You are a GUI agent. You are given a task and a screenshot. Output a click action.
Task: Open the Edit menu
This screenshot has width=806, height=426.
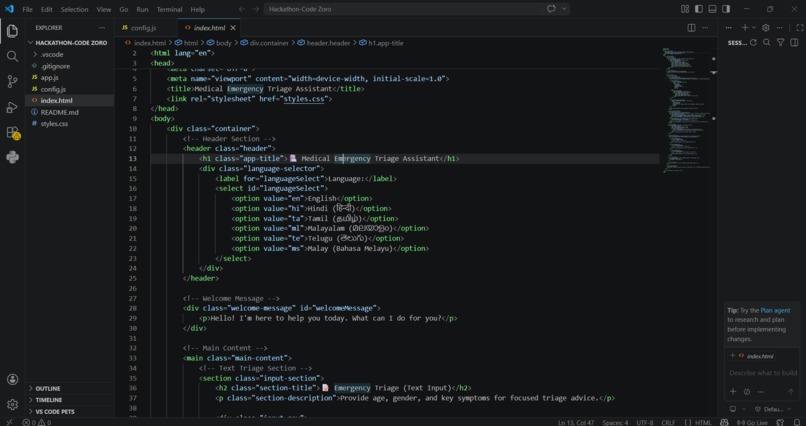click(47, 9)
